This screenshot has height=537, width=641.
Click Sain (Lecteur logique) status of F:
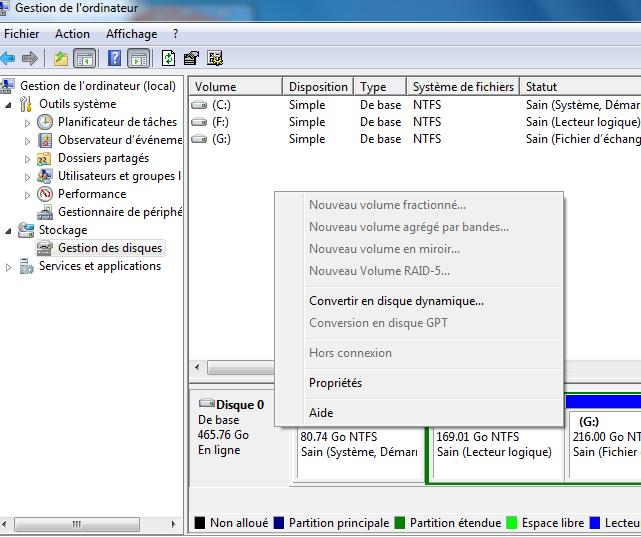583,122
